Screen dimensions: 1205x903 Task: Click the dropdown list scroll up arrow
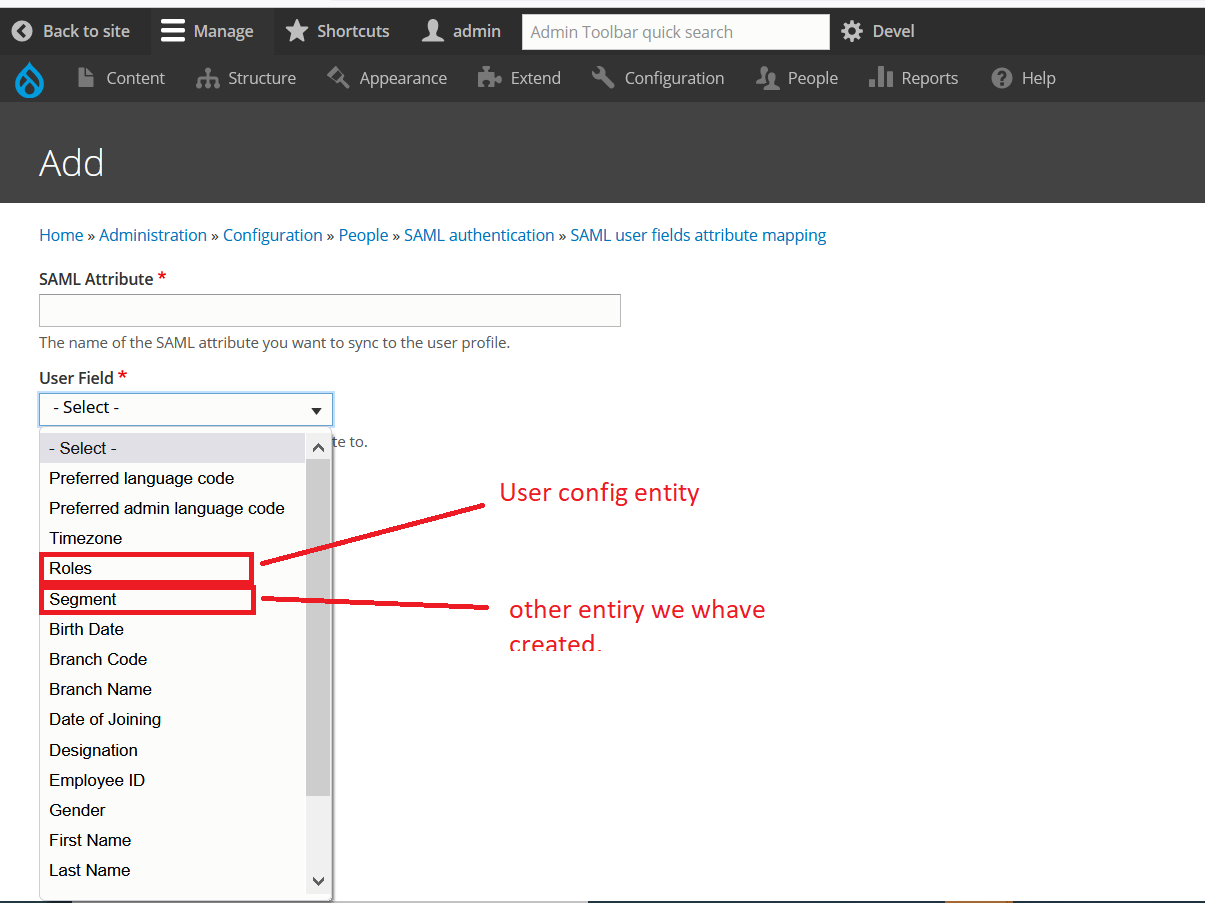tap(319, 448)
